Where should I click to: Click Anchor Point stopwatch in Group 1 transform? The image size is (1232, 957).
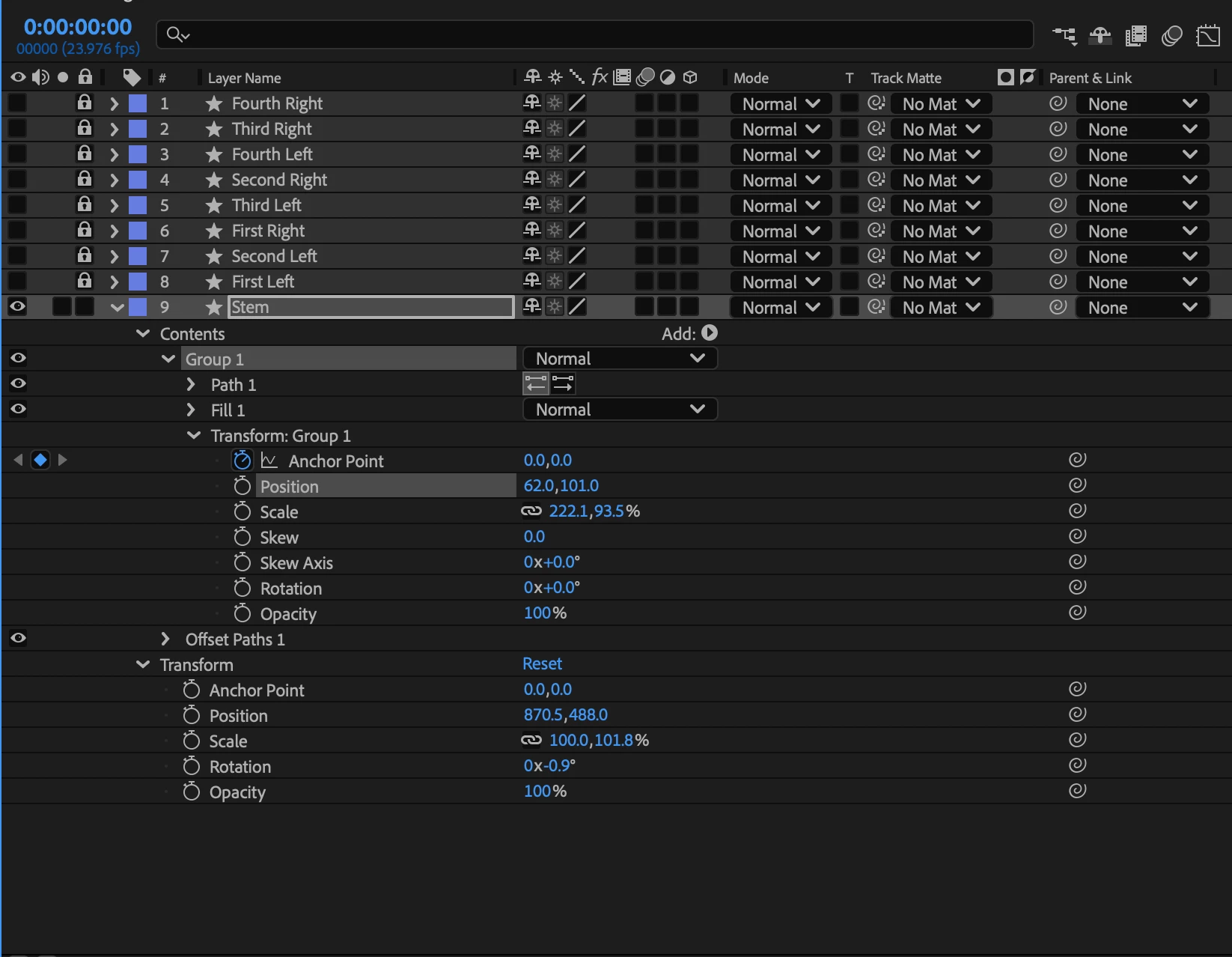(242, 461)
